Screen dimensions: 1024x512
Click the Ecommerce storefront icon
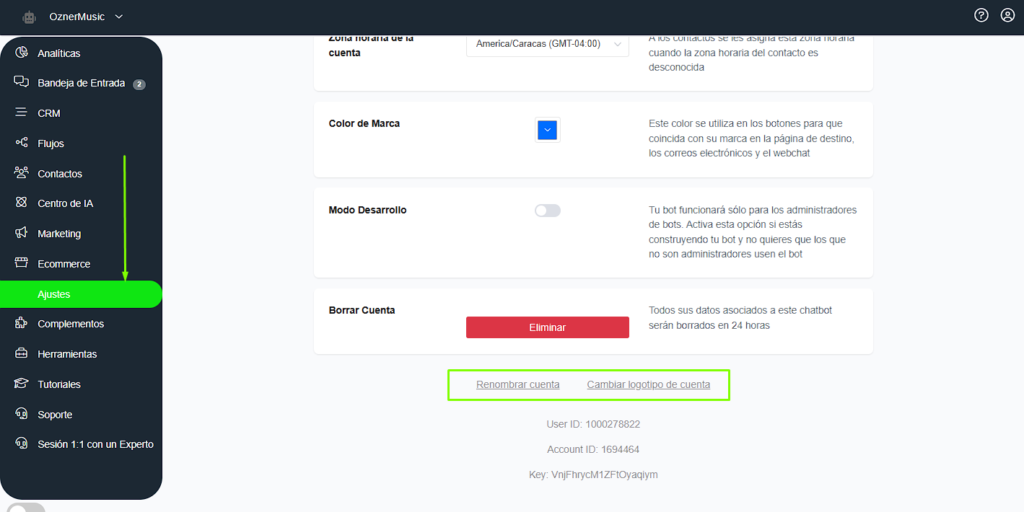pyautogui.click(x=21, y=264)
